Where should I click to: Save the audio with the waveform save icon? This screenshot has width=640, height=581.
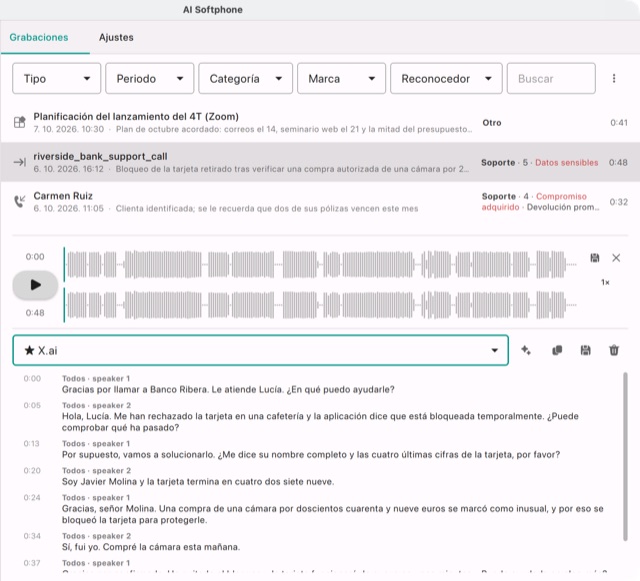(x=595, y=258)
